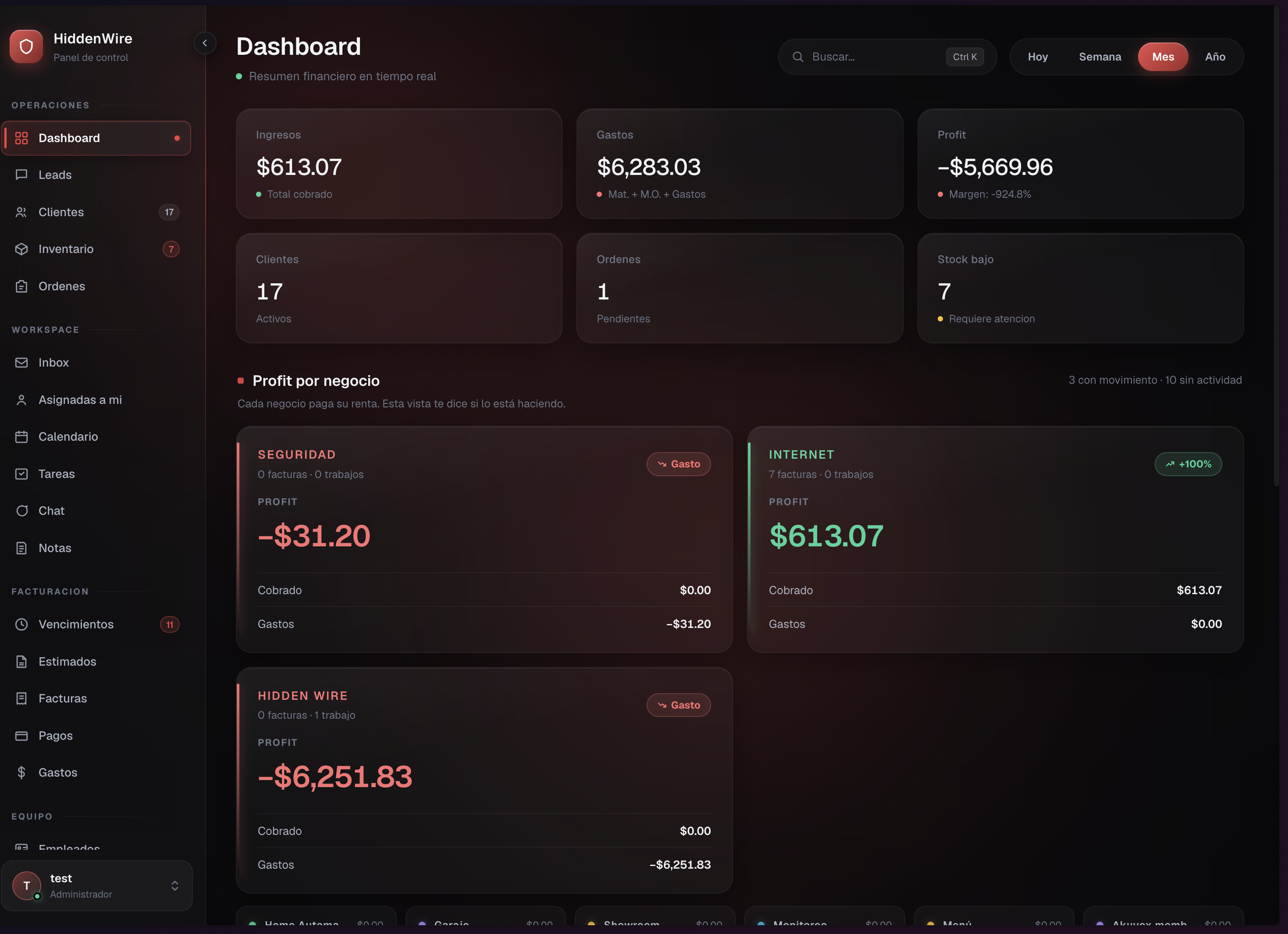Open Tareas via its checkbox icon
Image resolution: width=1288 pixels, height=934 pixels.
point(21,474)
